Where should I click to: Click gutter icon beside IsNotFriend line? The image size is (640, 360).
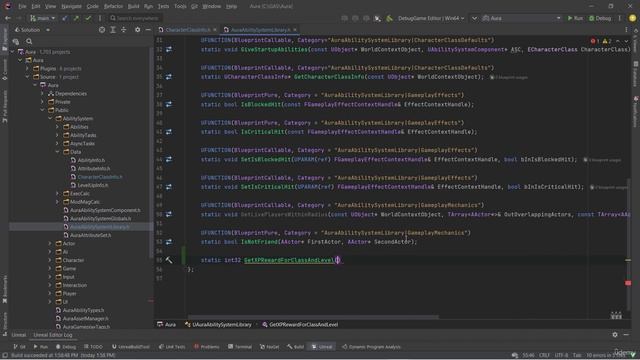coord(169,242)
